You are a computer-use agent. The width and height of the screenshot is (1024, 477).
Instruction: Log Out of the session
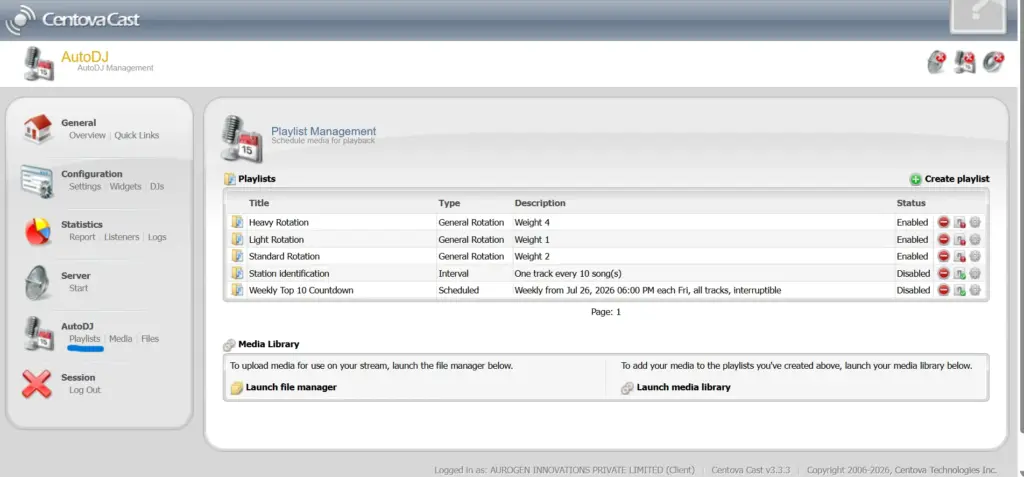point(85,390)
